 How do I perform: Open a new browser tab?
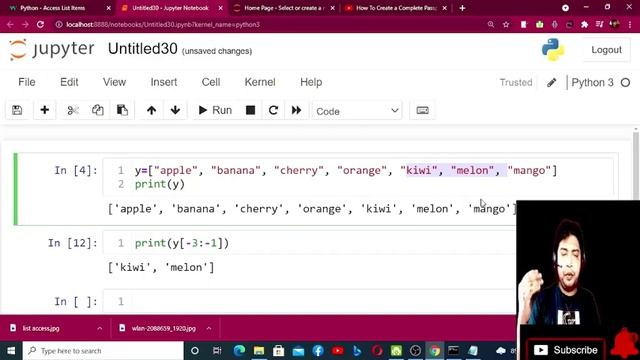tap(462, 8)
